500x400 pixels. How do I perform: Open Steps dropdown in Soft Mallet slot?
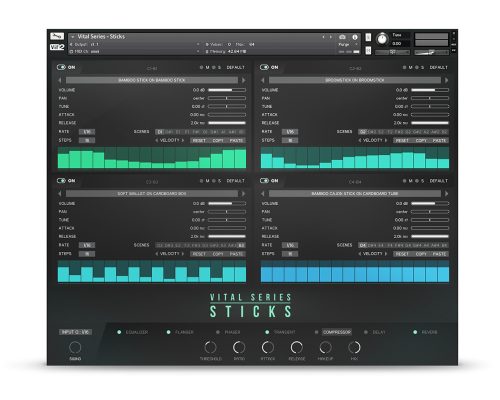[x=87, y=254]
